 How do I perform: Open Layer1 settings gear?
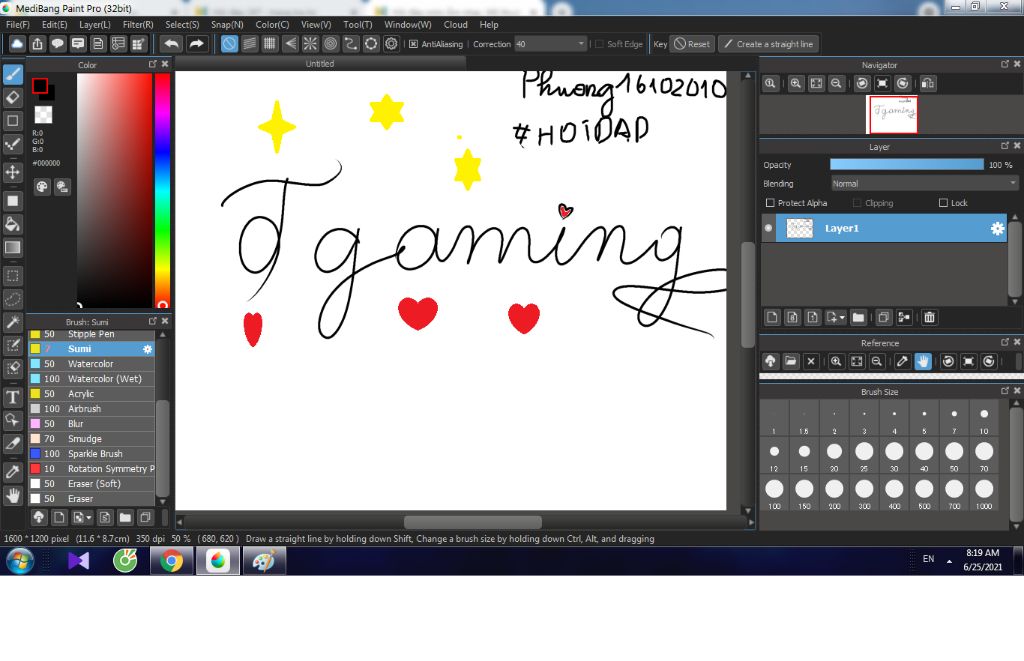click(x=997, y=229)
